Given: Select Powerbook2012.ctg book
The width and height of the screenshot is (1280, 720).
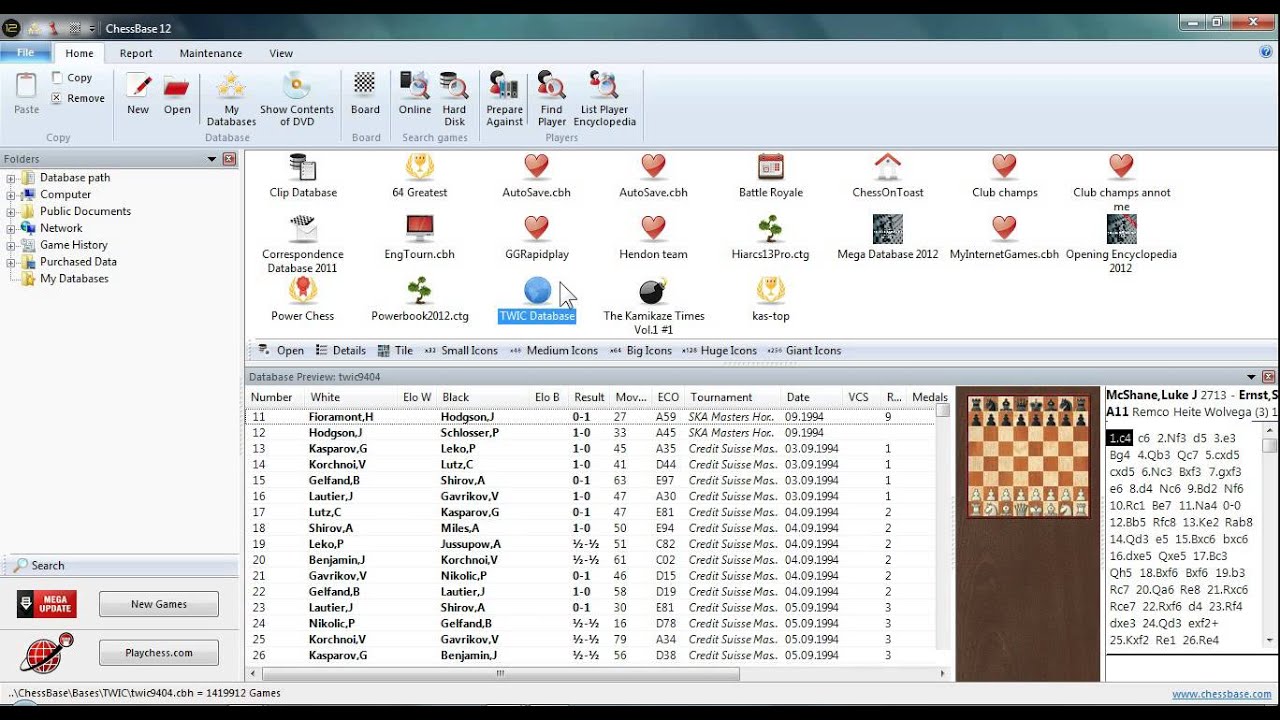Looking at the screenshot, I should click(x=420, y=299).
